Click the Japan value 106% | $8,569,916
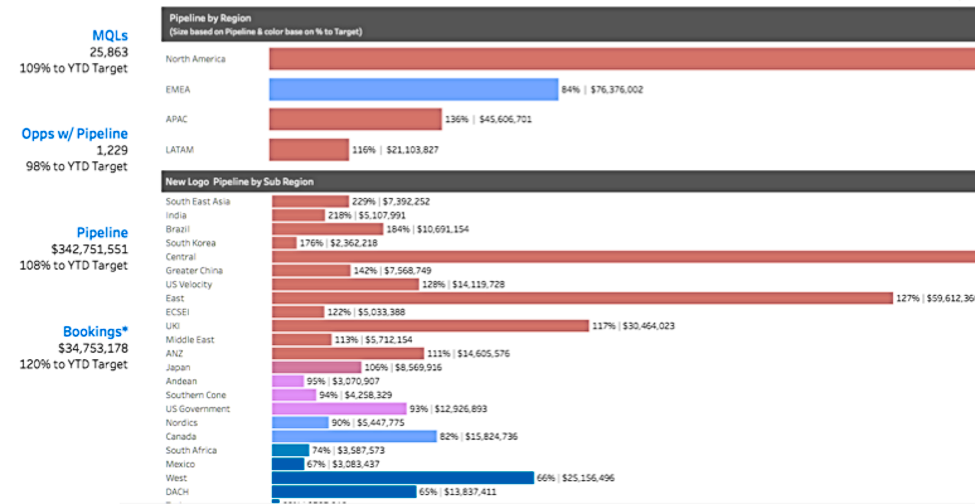The height and width of the screenshot is (504, 975). (403, 367)
